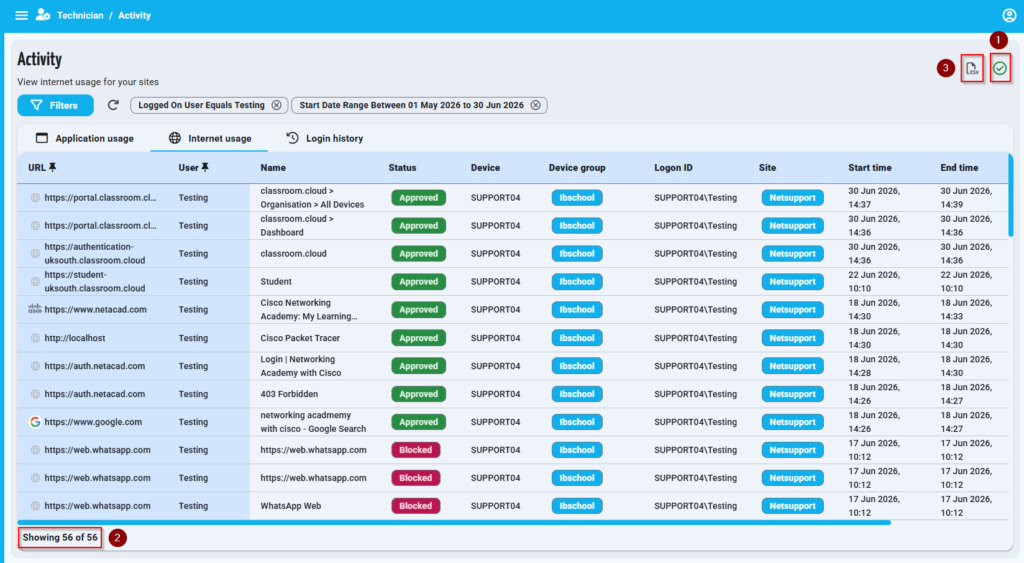Toggle the pin on User column
This screenshot has width=1024, height=563.
[205, 168]
